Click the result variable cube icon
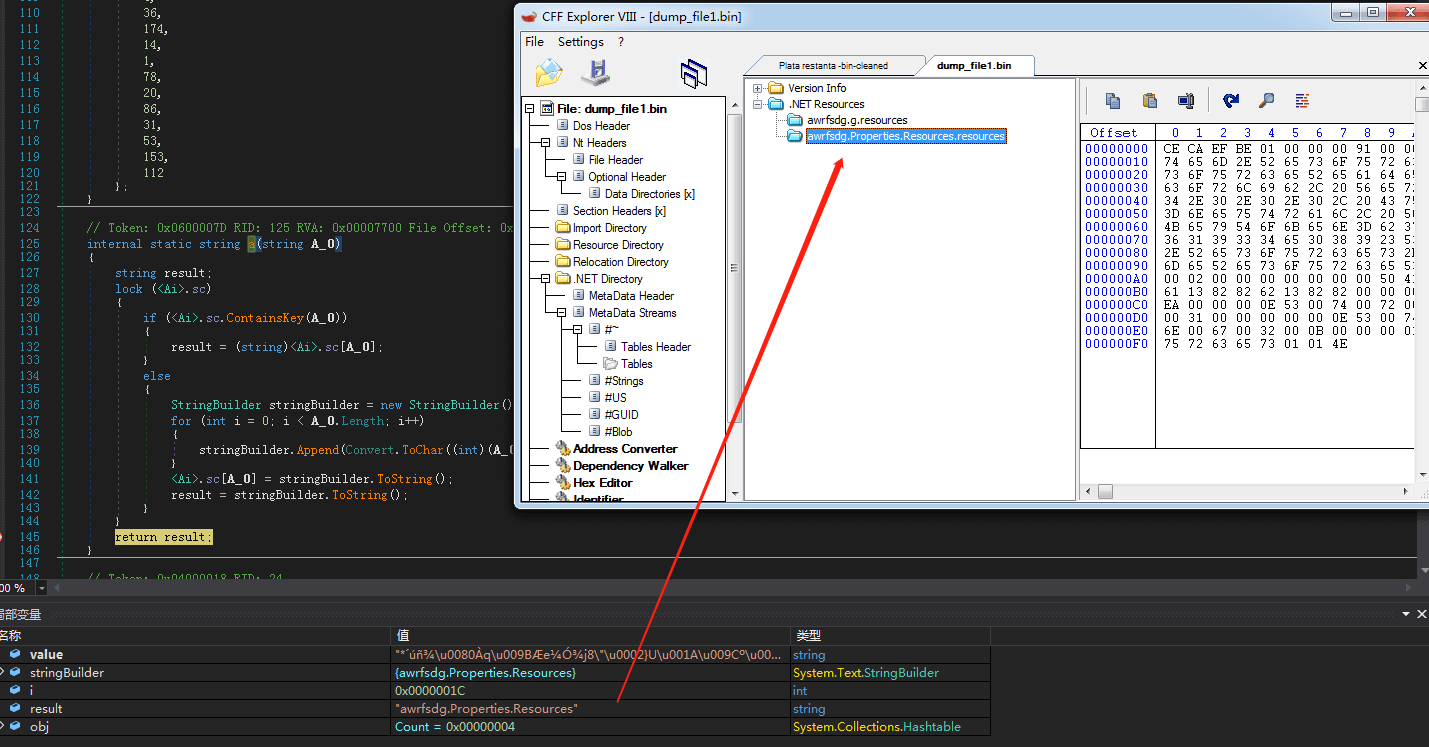Viewport: 1429px width, 747px height. click(x=14, y=709)
